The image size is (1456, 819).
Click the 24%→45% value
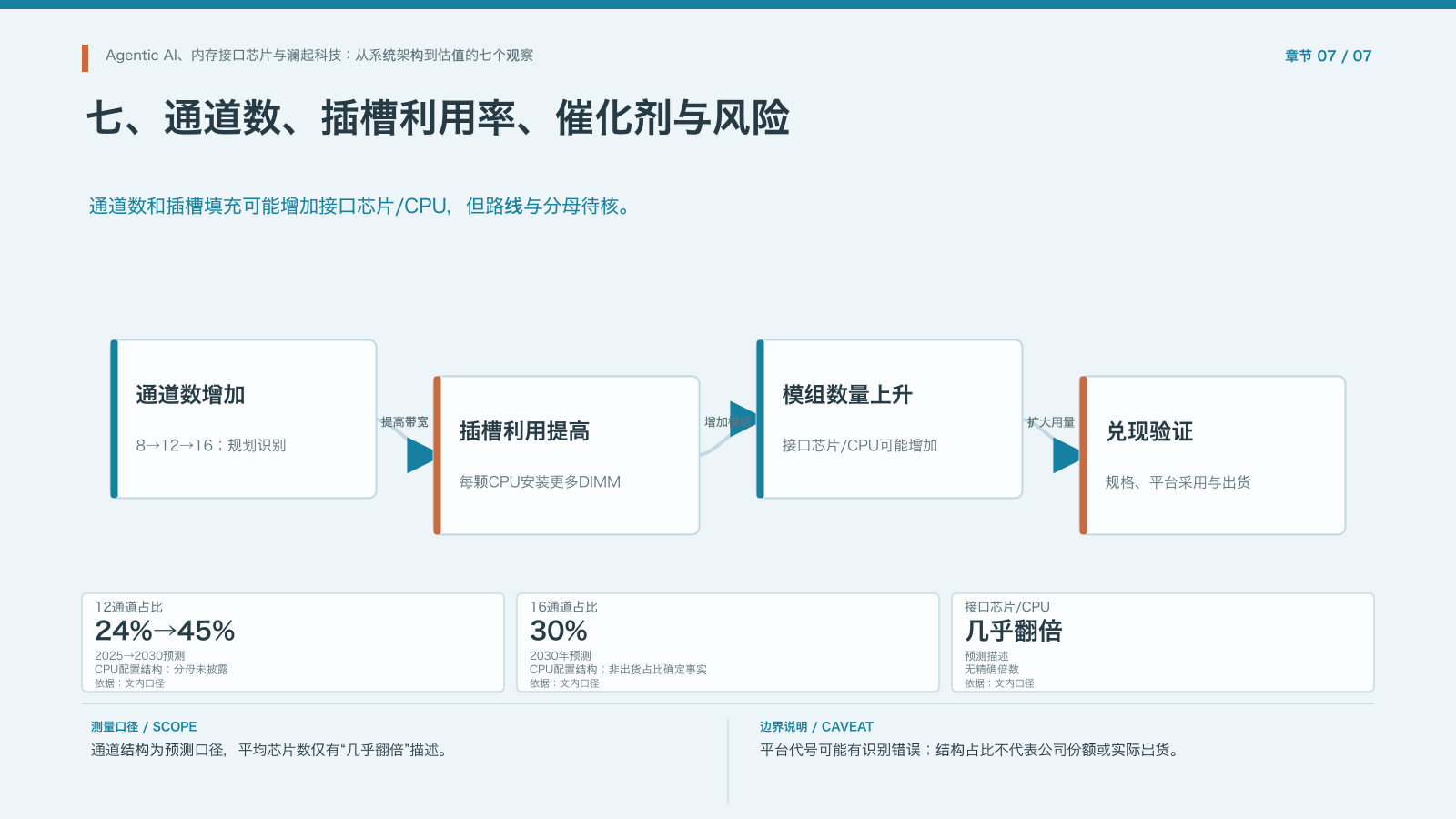[165, 631]
